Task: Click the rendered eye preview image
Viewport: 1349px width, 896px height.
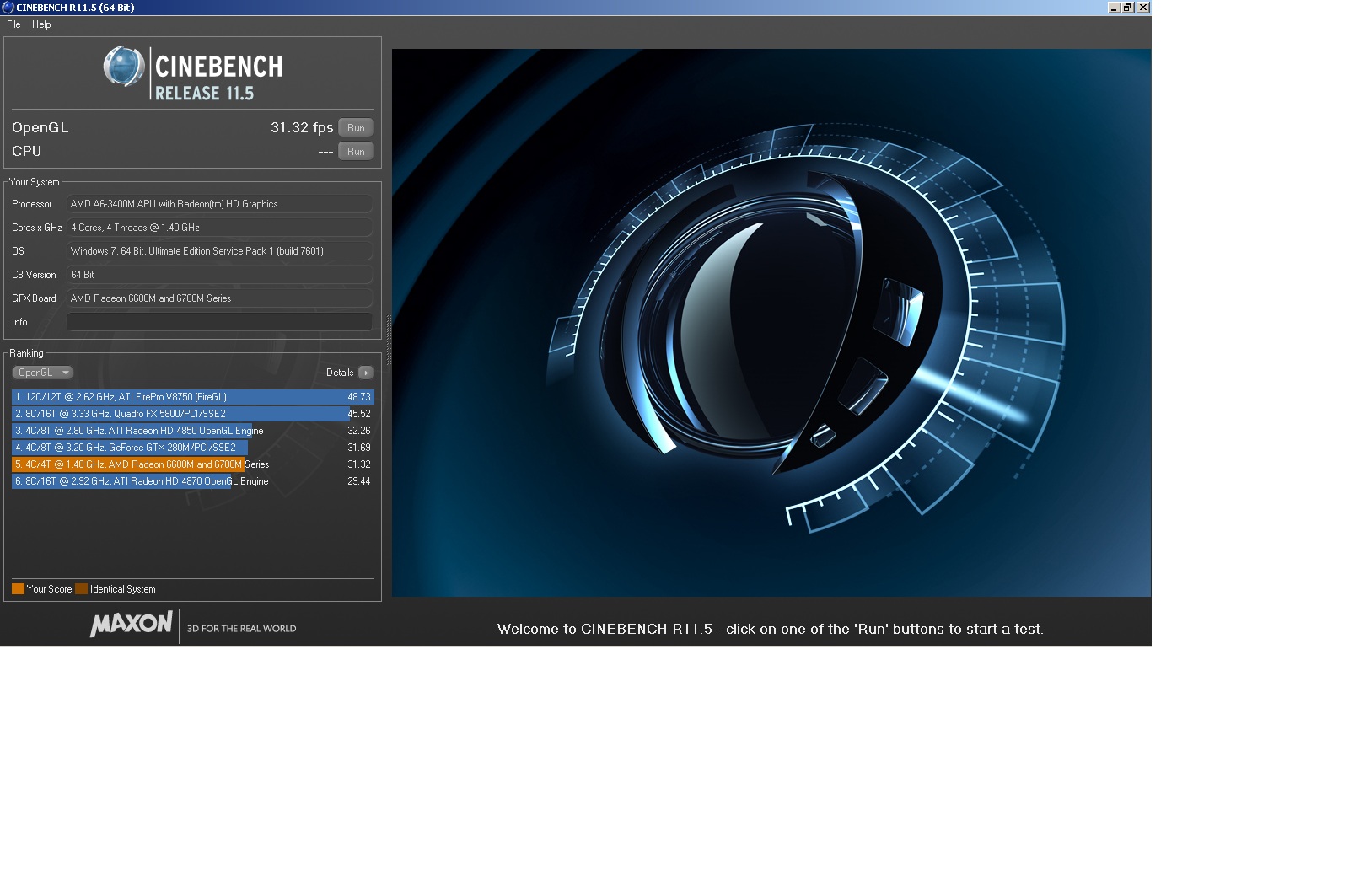Action: point(771,323)
